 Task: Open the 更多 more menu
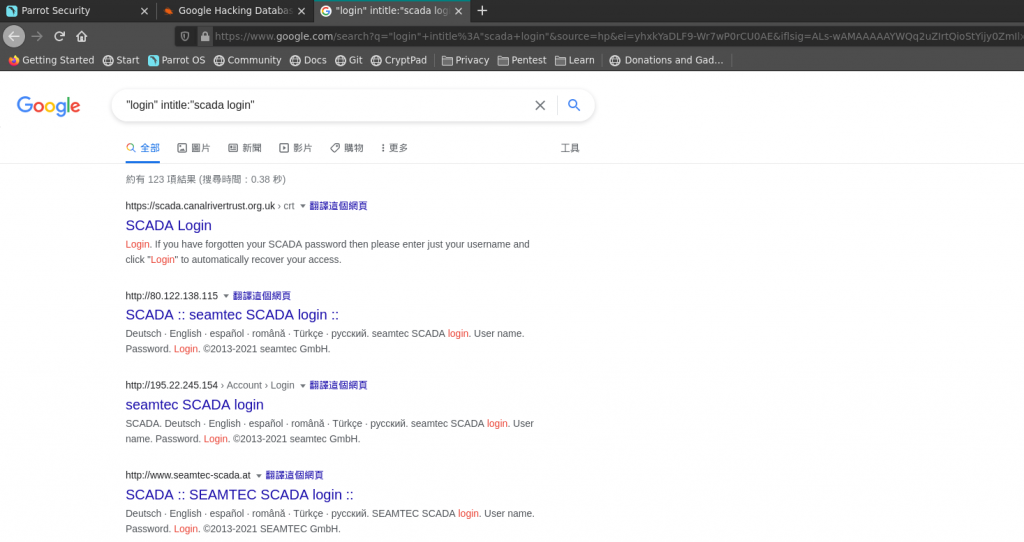pos(394,148)
